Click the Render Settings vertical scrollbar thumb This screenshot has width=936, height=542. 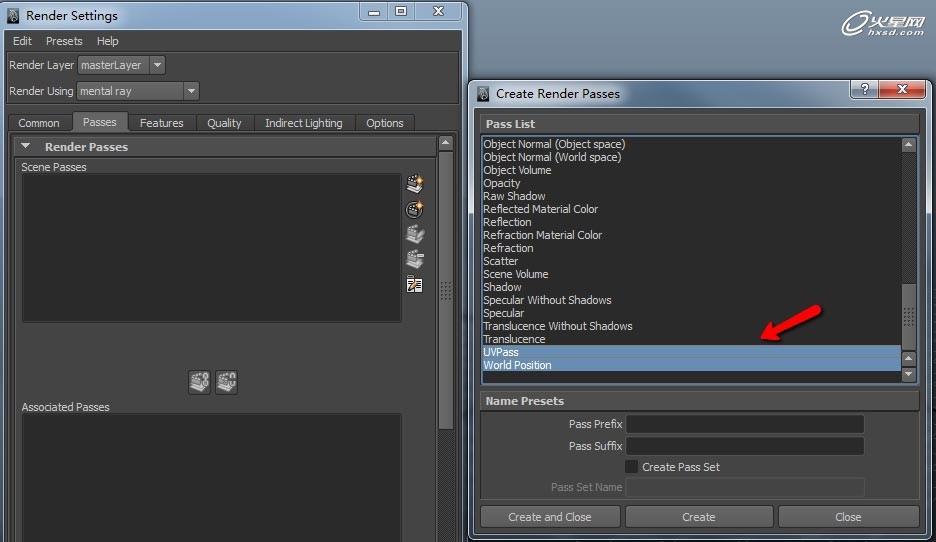click(x=445, y=290)
